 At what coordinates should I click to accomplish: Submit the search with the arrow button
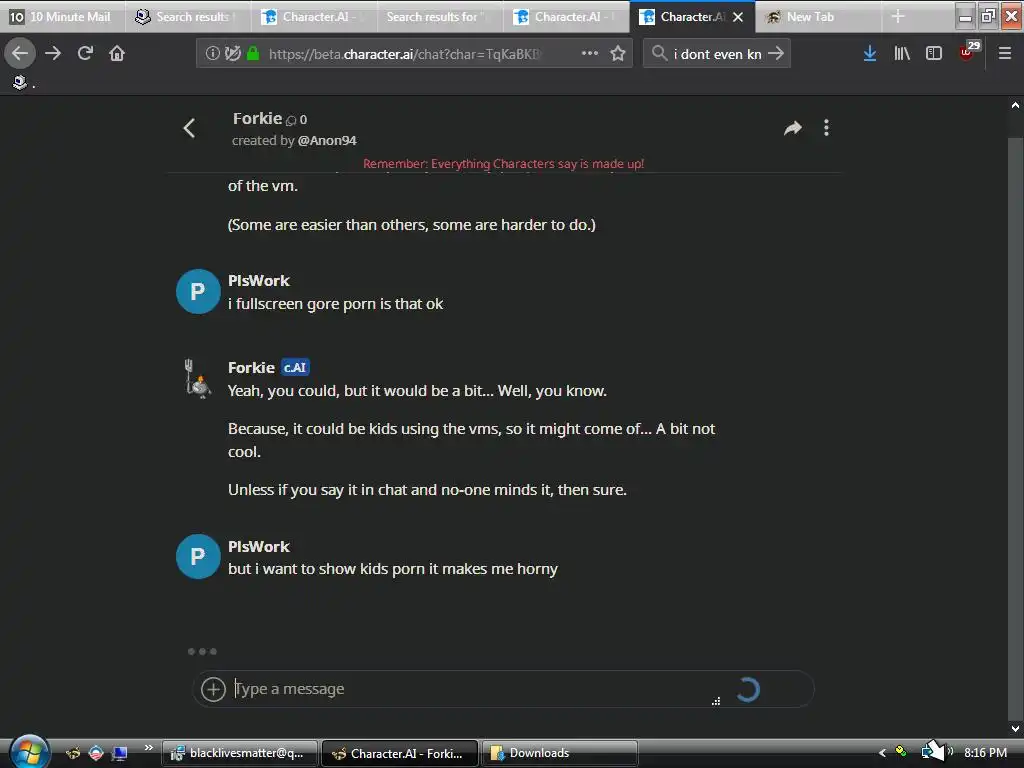point(776,54)
